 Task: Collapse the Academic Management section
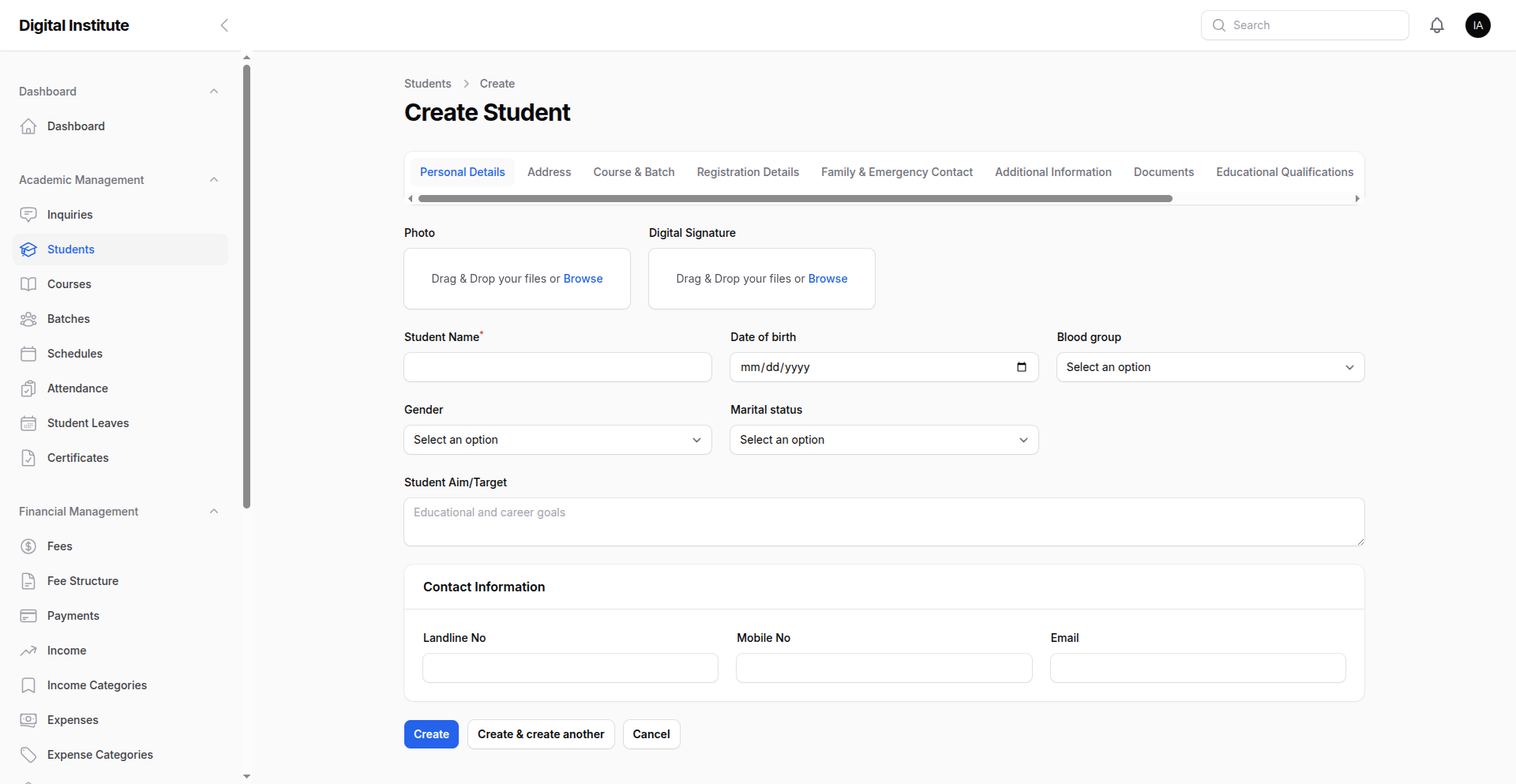[x=213, y=179]
